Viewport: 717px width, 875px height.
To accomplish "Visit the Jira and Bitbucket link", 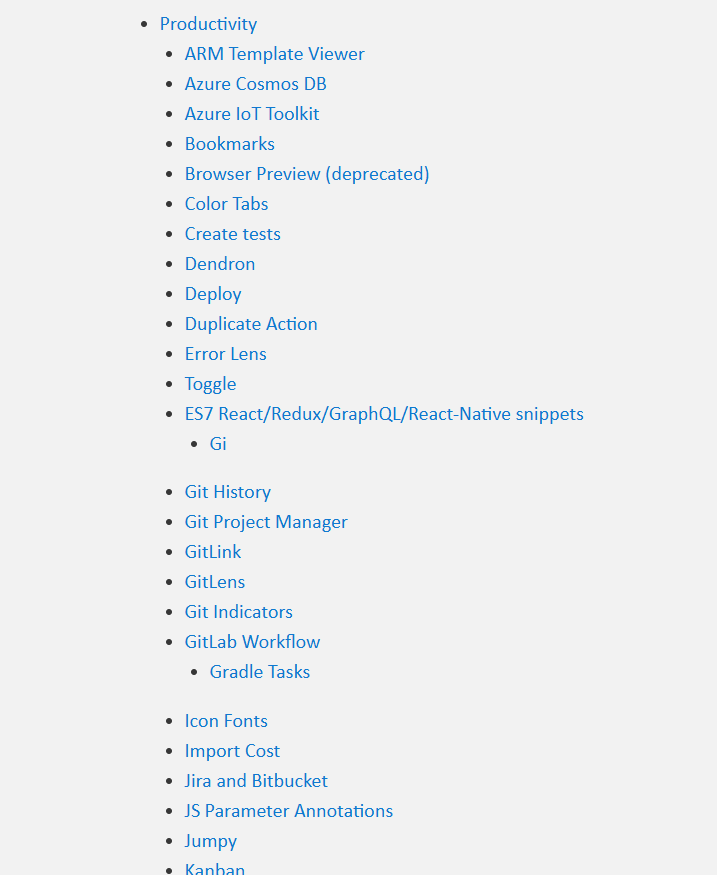I will (256, 781).
